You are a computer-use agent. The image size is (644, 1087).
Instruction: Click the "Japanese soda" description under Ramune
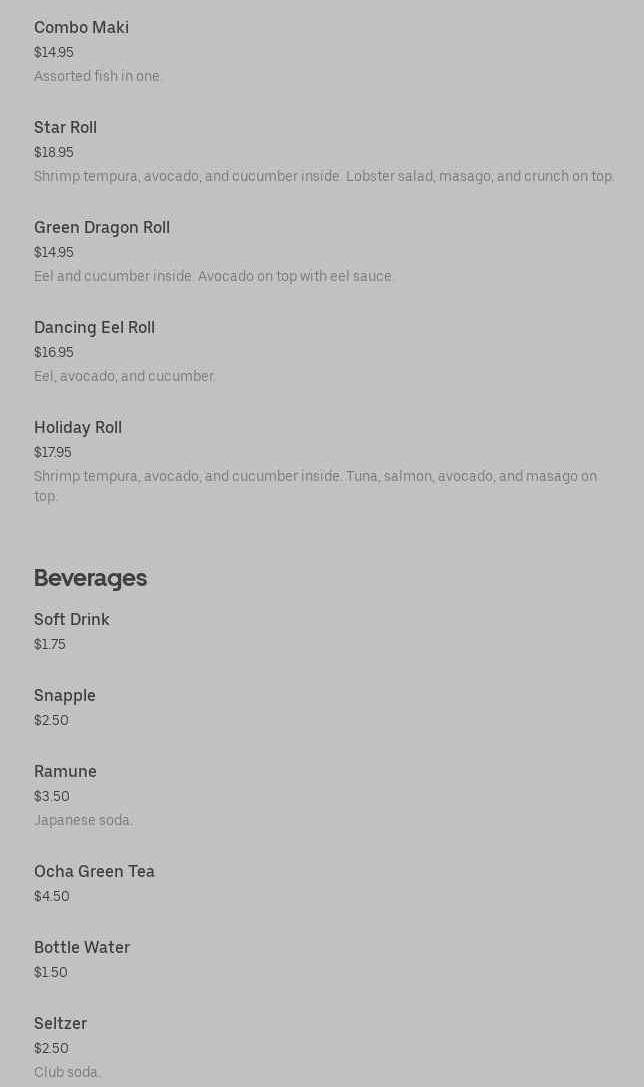[x=83, y=821]
